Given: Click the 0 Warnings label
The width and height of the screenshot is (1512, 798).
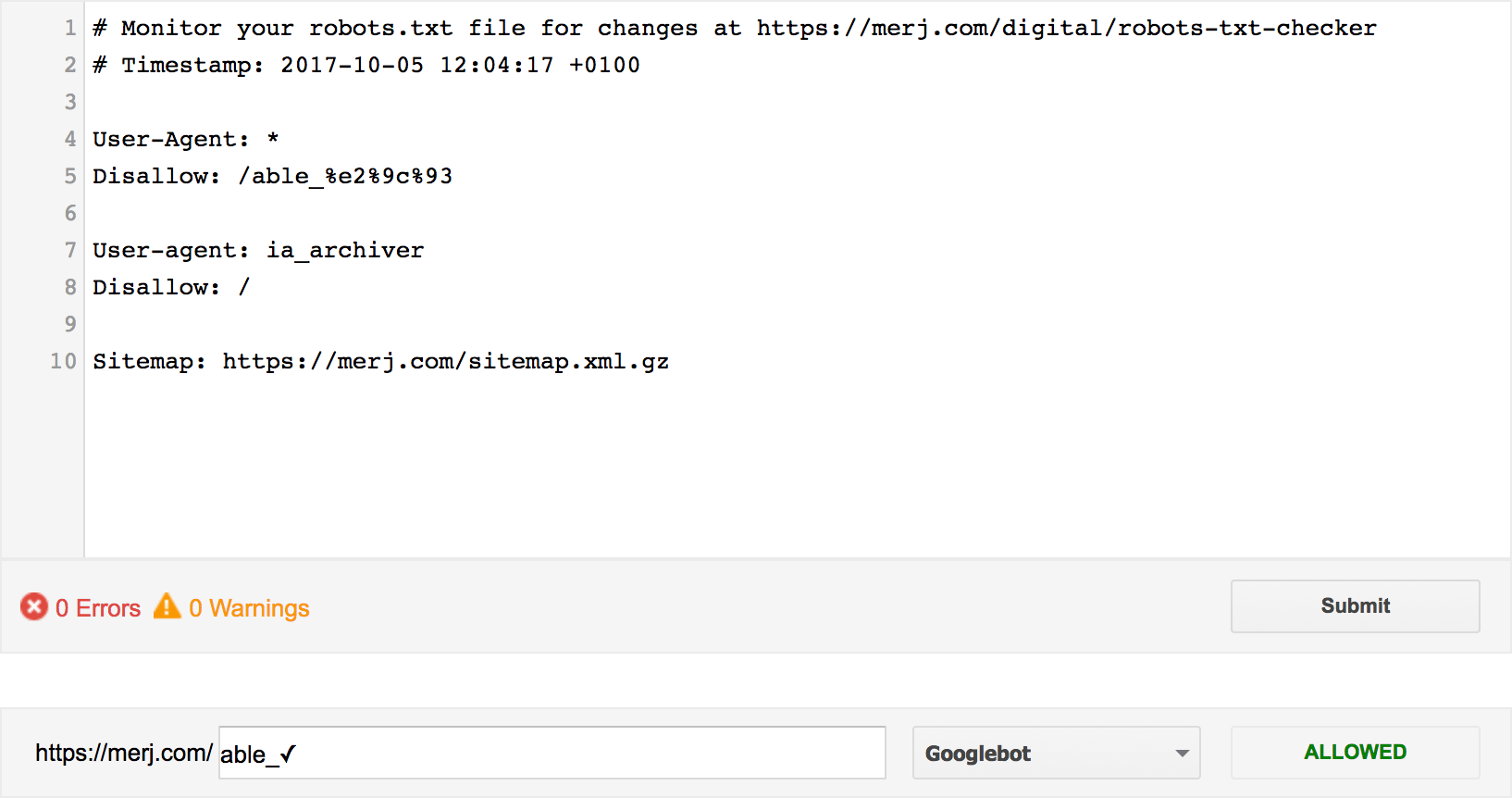Looking at the screenshot, I should click(x=249, y=607).
